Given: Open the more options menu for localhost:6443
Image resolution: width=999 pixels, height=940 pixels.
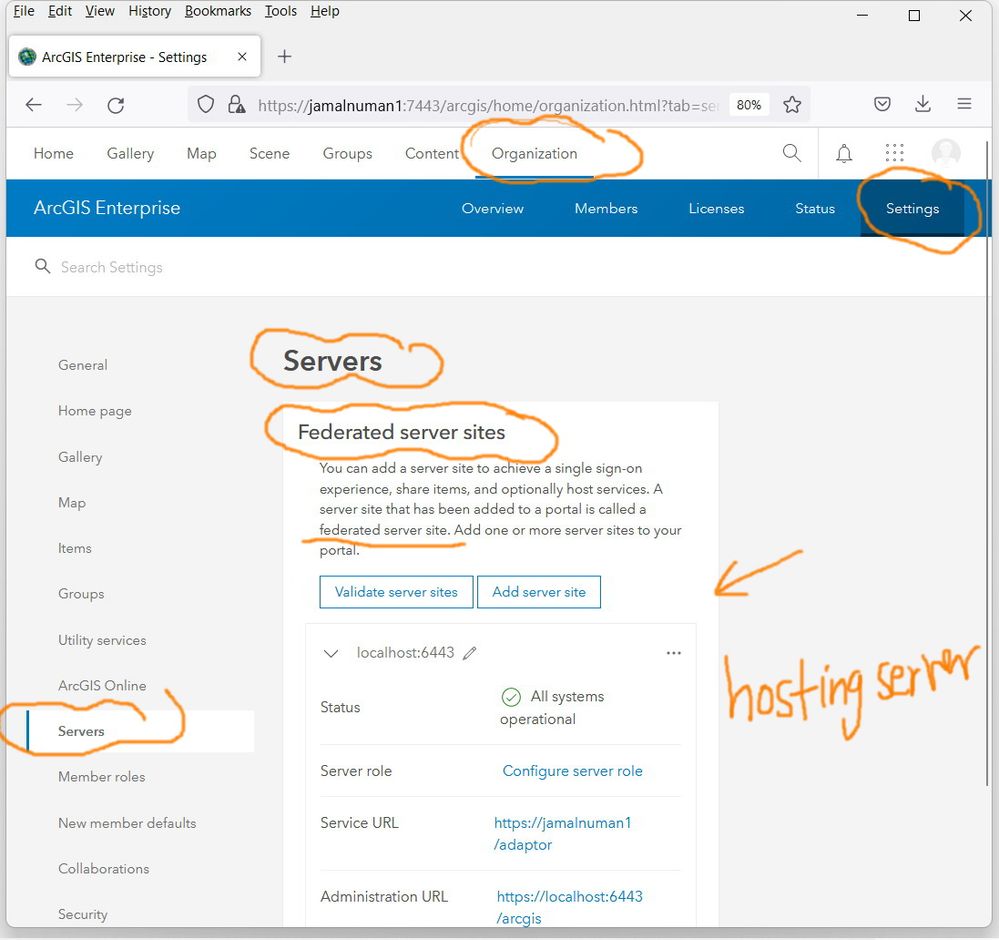Looking at the screenshot, I should pos(673,653).
